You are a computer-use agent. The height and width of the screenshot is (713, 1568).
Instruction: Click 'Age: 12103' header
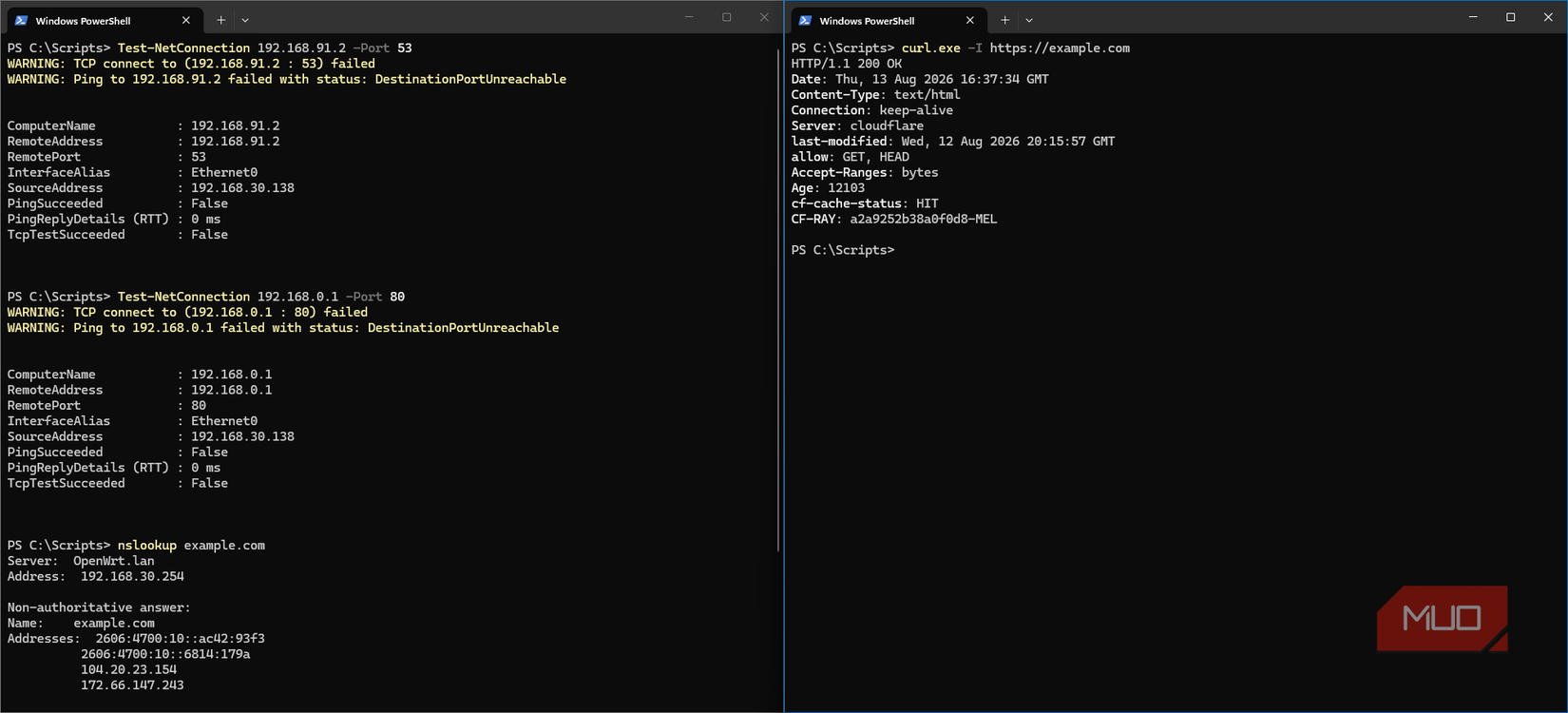coord(829,188)
